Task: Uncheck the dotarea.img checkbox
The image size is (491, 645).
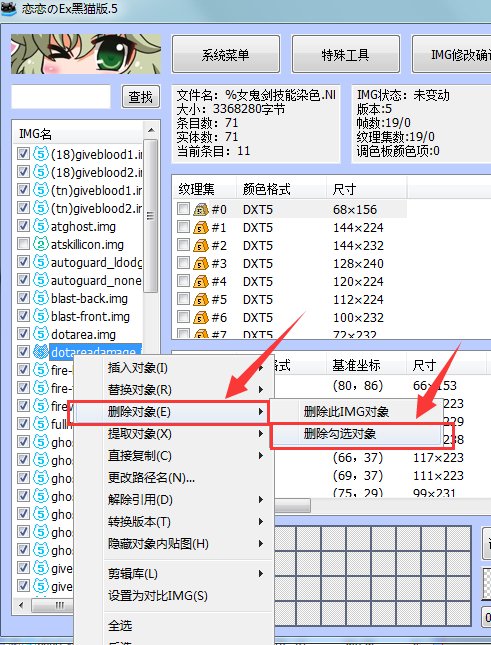Action: click(x=23, y=334)
